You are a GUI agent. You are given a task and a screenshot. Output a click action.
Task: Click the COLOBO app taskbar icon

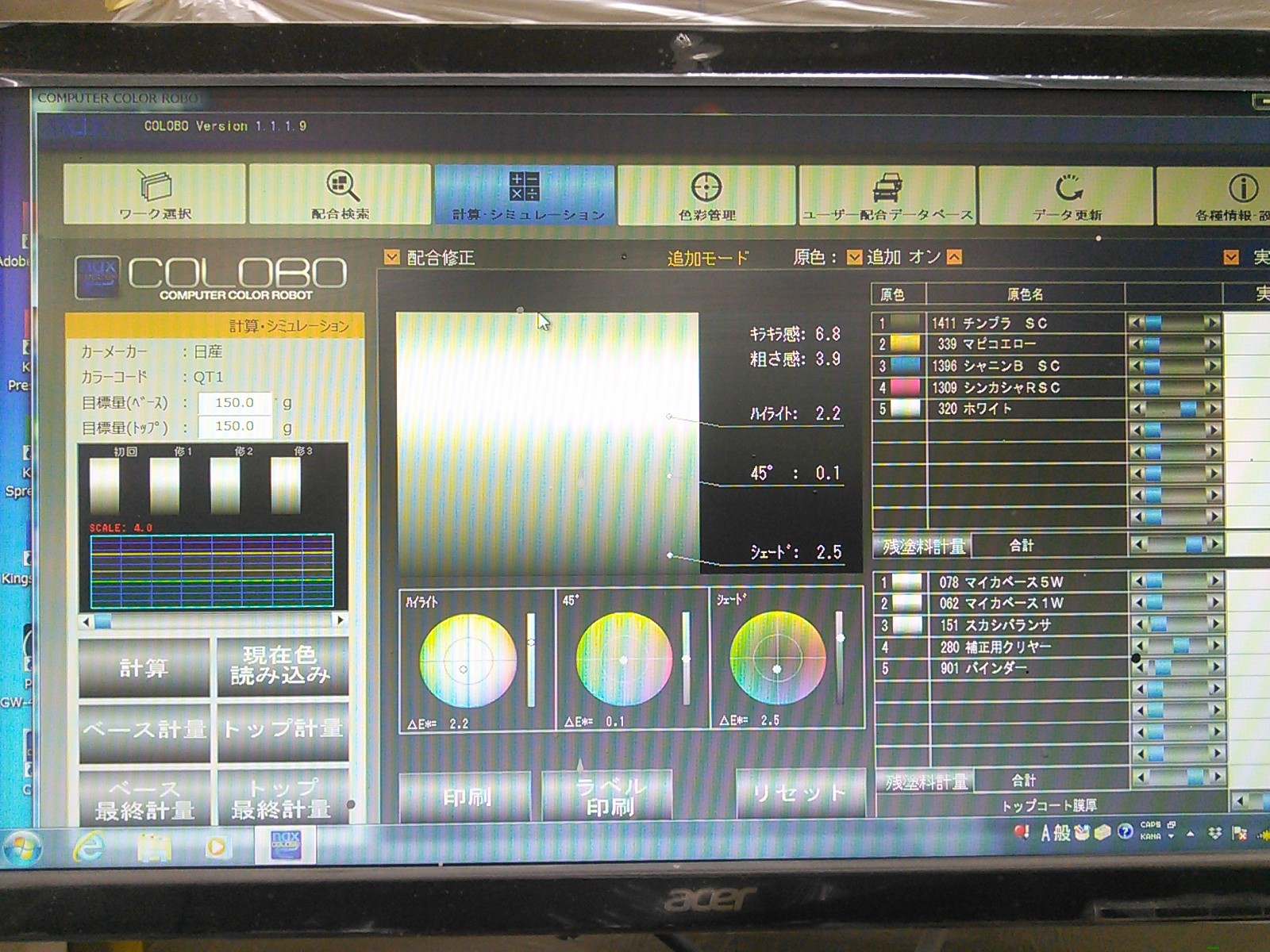click(285, 844)
